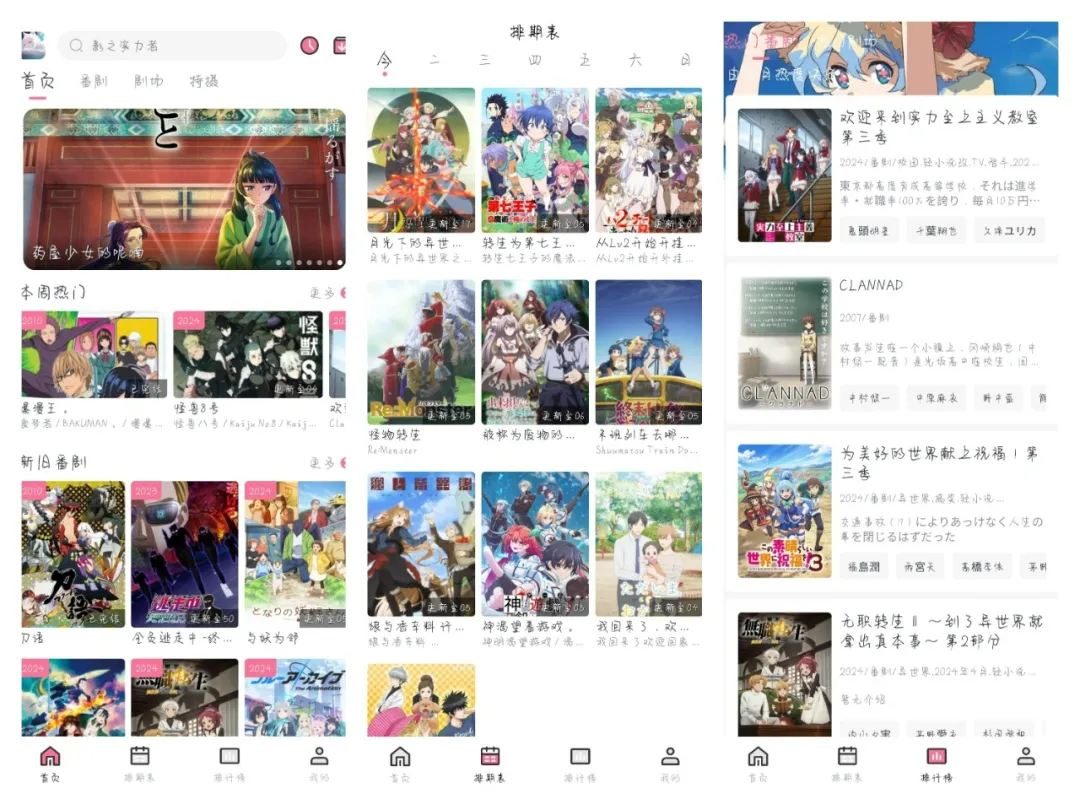Tap the profile icon in the ranking screen
The width and height of the screenshot is (1080, 810).
[1026, 756]
